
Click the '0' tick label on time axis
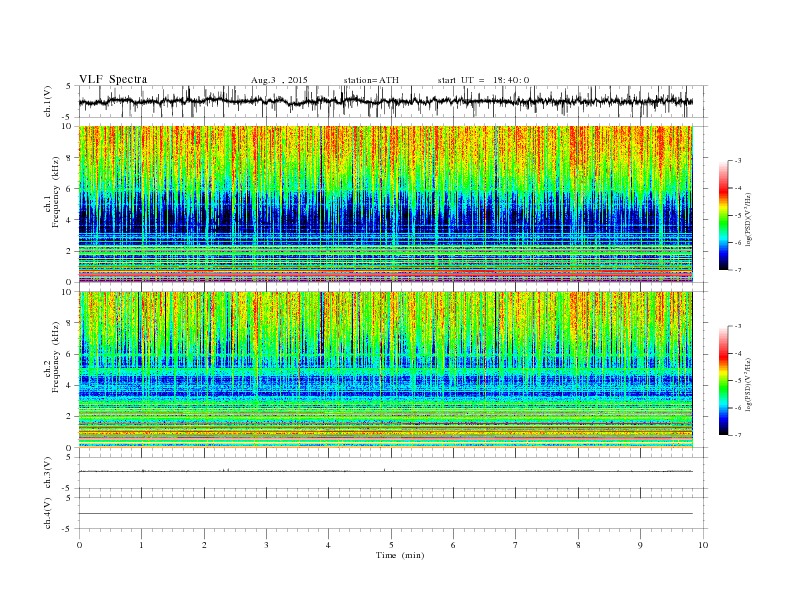coord(79,545)
